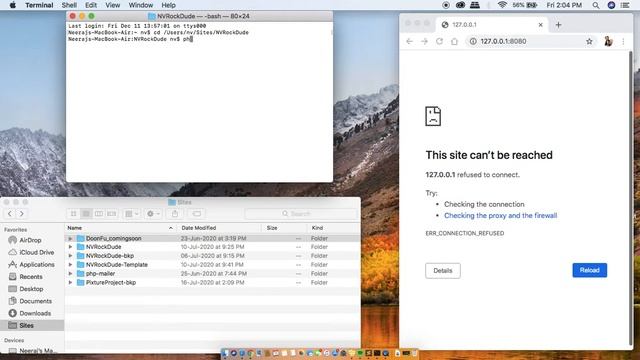Image resolution: width=640 pixels, height=360 pixels.
Task: Open Checking the proxy and the firewall link
Action: pyautogui.click(x=500, y=216)
